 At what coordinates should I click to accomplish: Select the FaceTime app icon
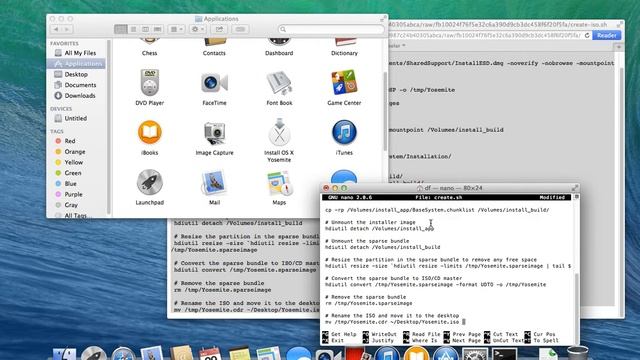pos(214,83)
